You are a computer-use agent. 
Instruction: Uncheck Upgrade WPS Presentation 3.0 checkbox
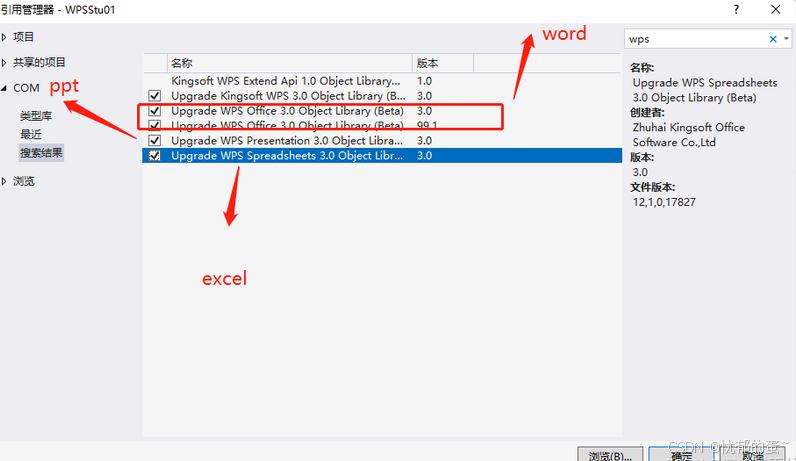(155, 140)
